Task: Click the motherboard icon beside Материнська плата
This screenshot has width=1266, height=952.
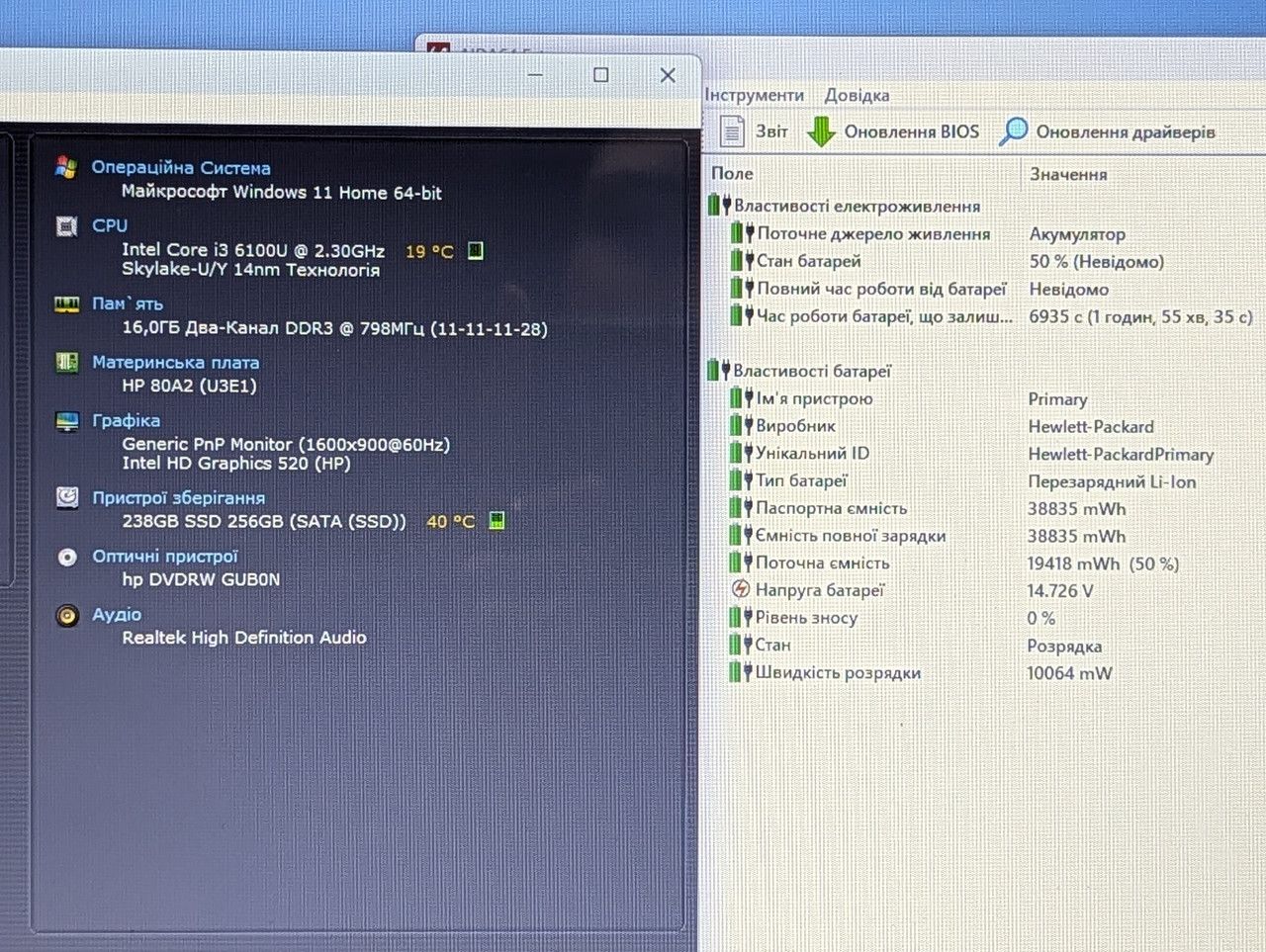Action: pos(66,363)
